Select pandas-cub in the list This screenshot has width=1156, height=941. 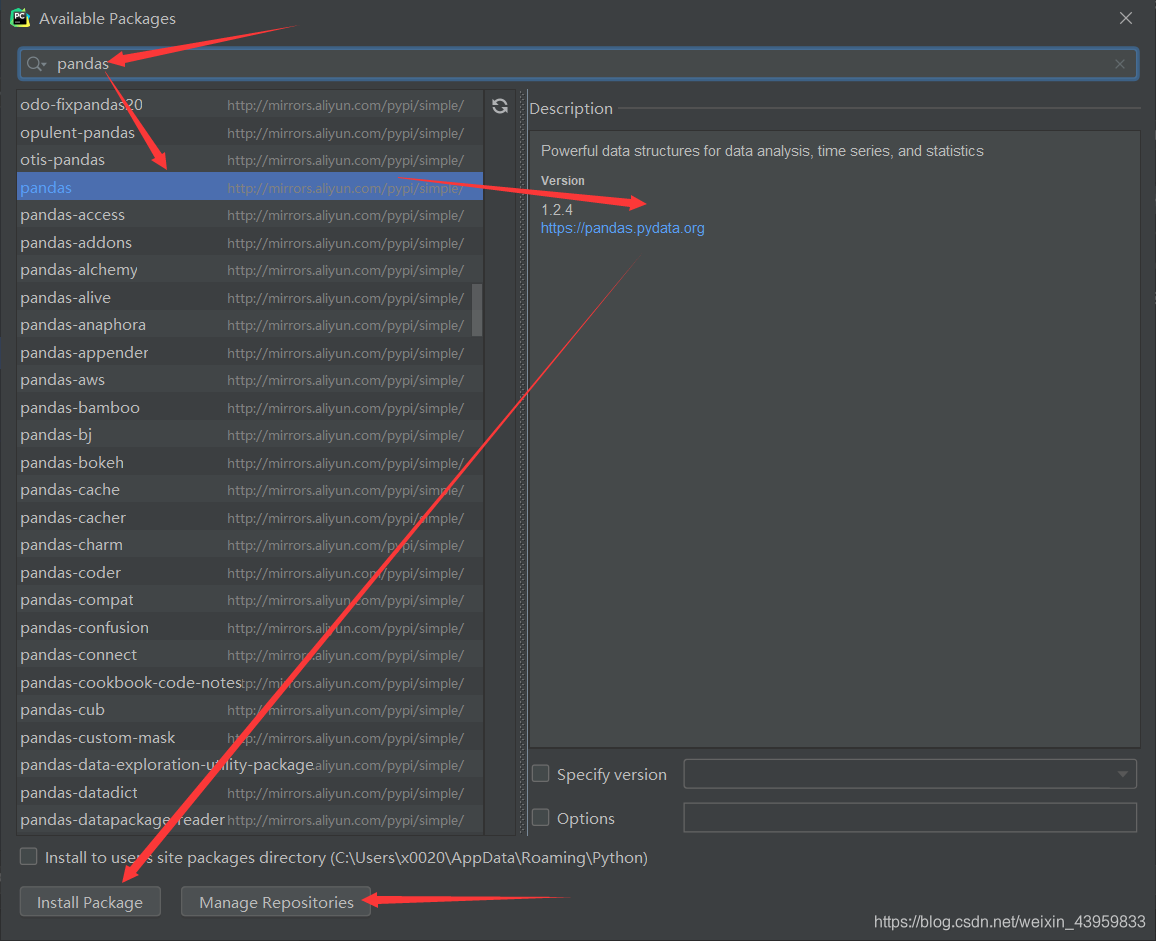(250, 709)
